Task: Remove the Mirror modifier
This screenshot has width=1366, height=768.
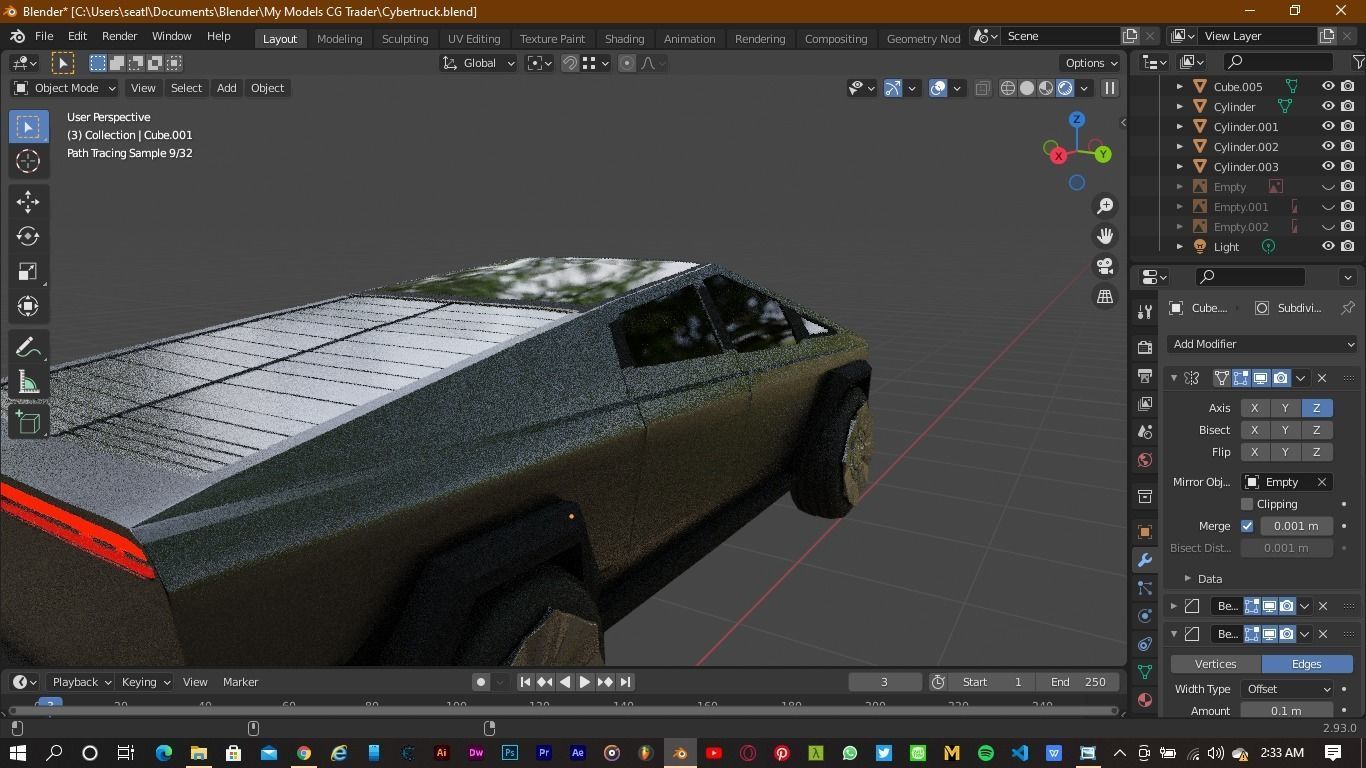Action: 1322,378
